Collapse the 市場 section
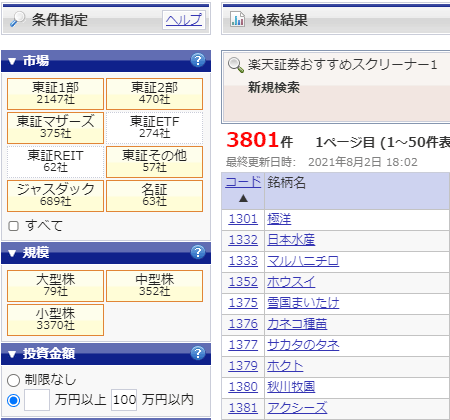 12,61
